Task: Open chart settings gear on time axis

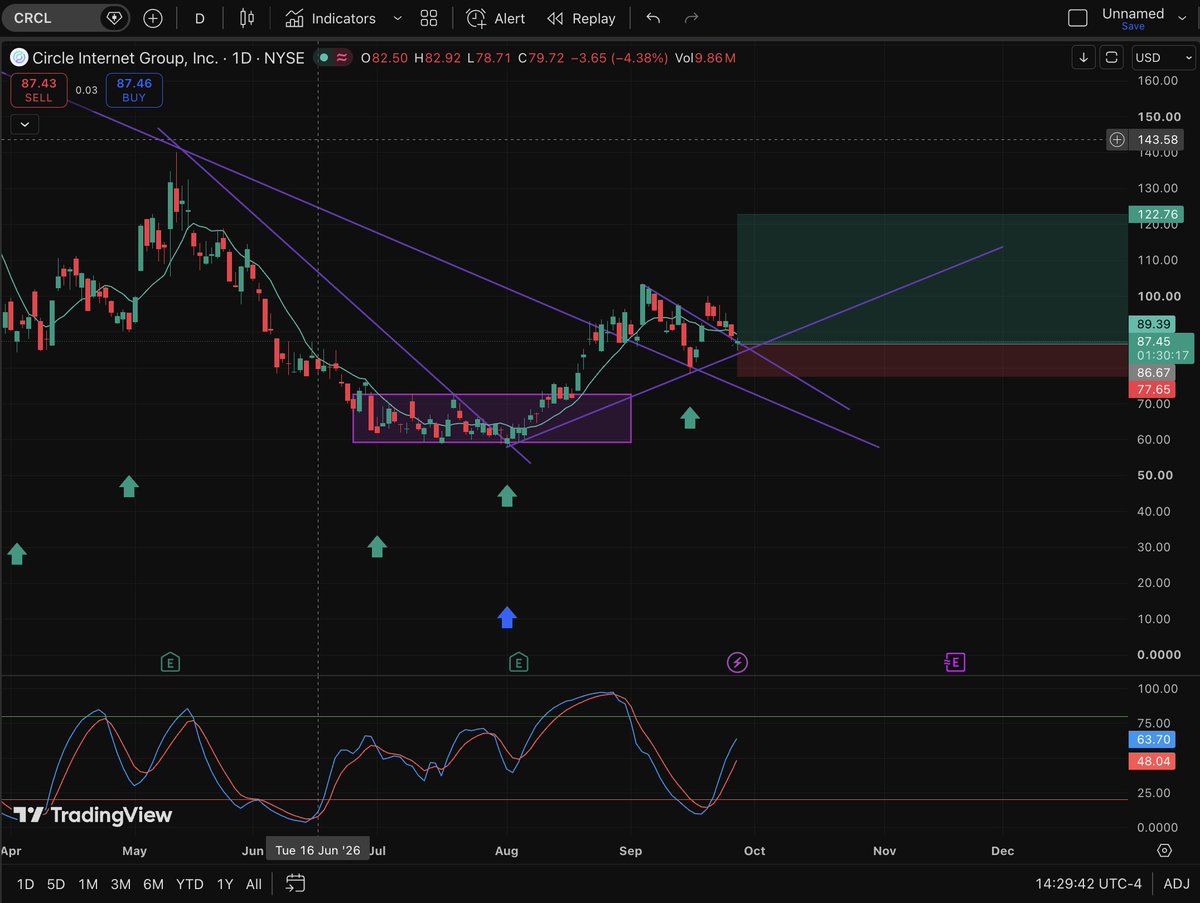Action: point(1165,850)
